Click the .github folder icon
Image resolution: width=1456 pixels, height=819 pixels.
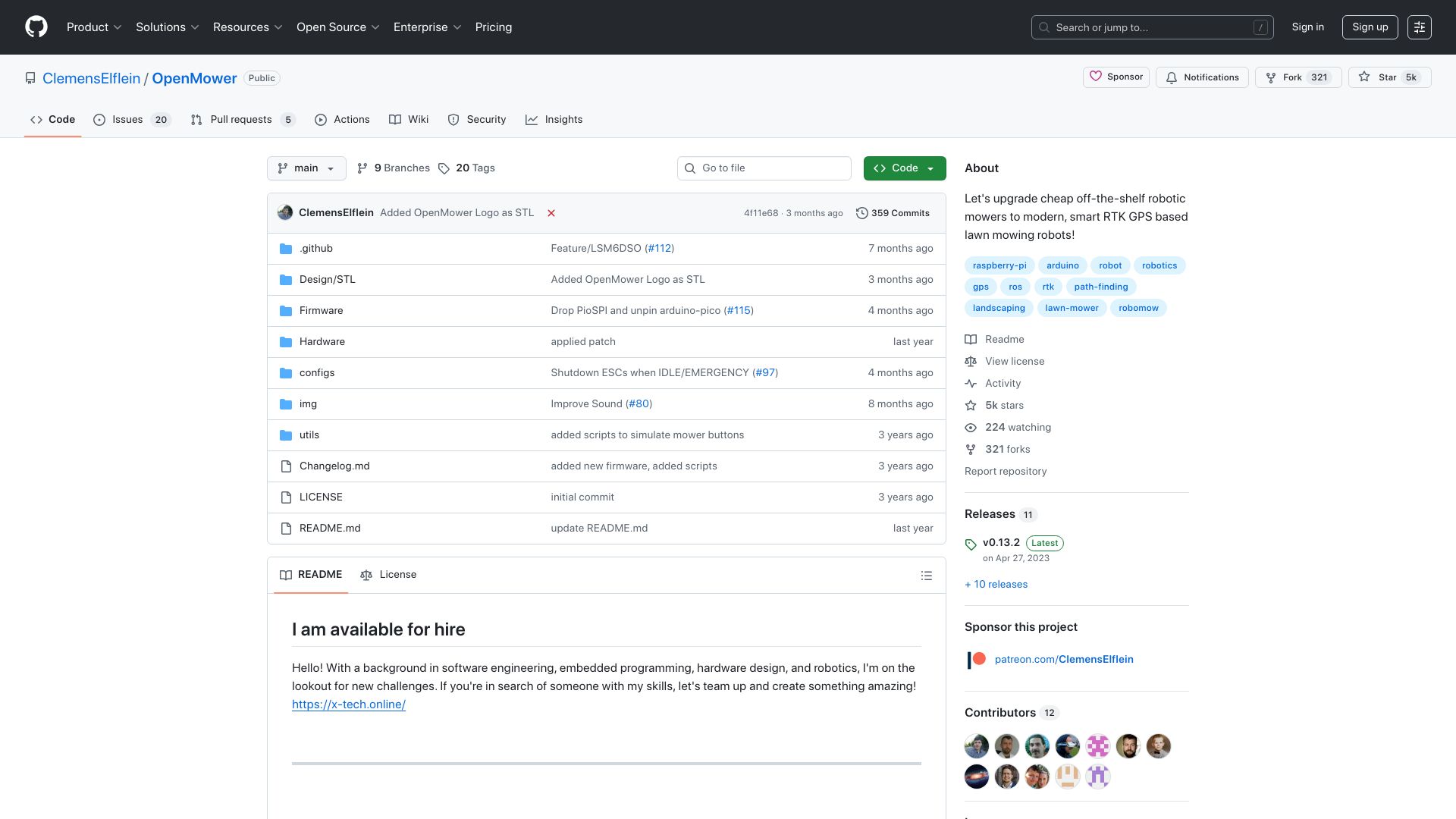point(286,249)
